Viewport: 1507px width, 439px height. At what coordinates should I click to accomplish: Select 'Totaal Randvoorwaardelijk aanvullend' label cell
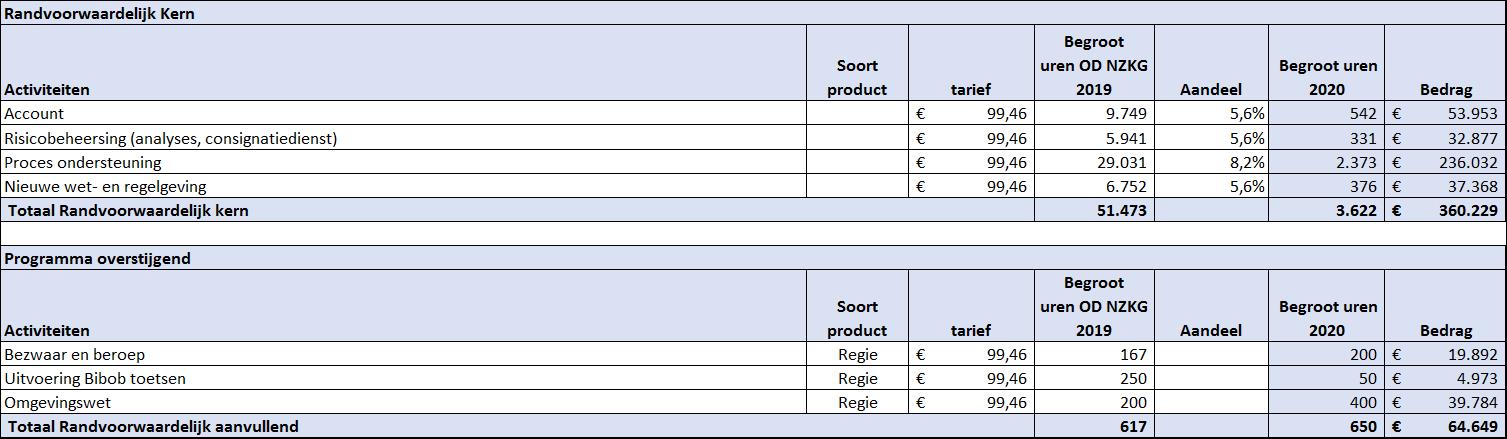coord(153,426)
